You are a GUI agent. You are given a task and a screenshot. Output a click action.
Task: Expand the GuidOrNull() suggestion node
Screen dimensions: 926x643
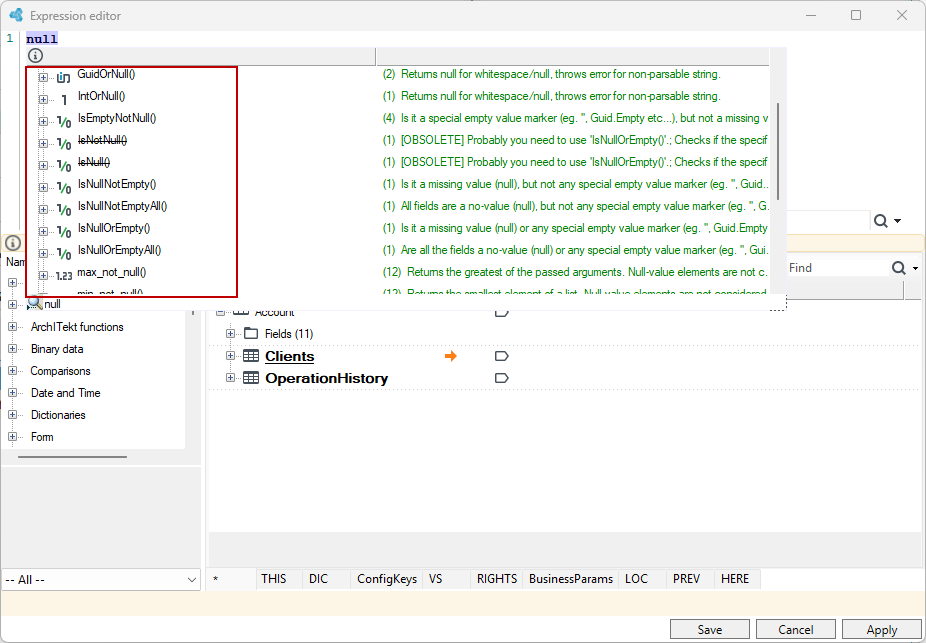43,77
